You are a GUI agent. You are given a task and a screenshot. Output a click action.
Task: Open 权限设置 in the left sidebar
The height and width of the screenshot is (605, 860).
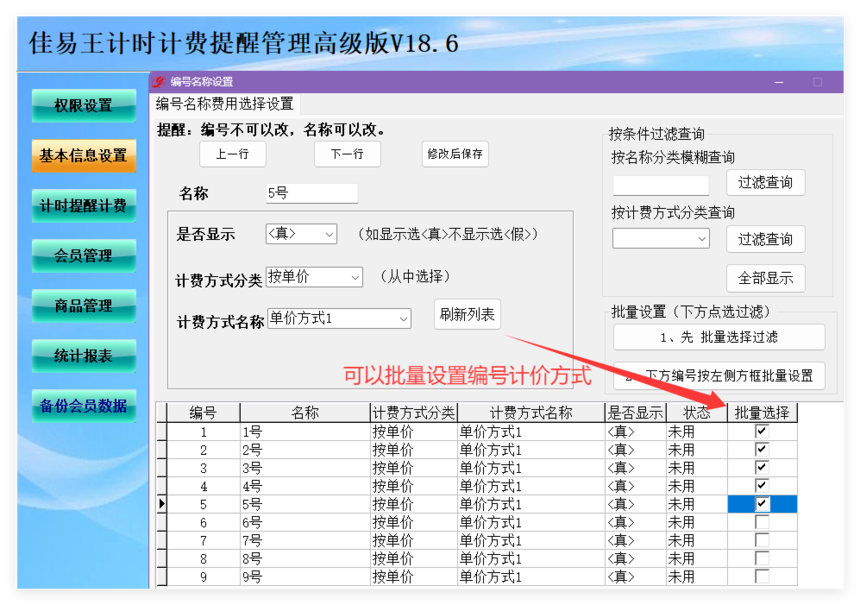[83, 105]
